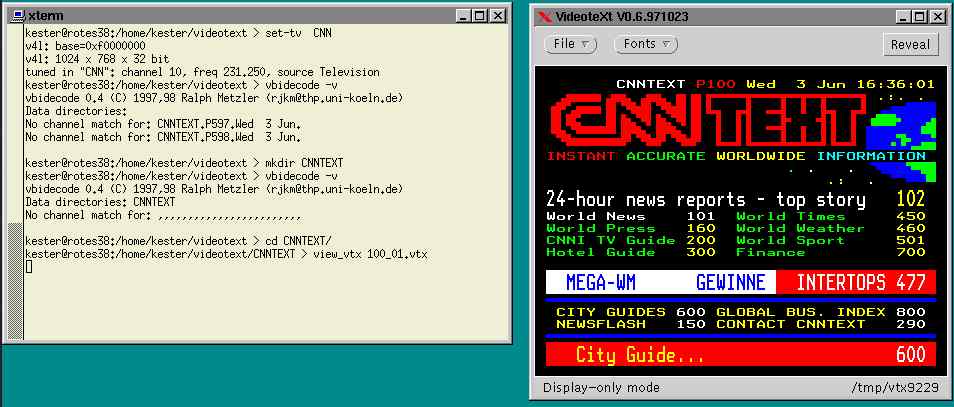
Task: Click the P100 page number in header
Action: click(716, 84)
